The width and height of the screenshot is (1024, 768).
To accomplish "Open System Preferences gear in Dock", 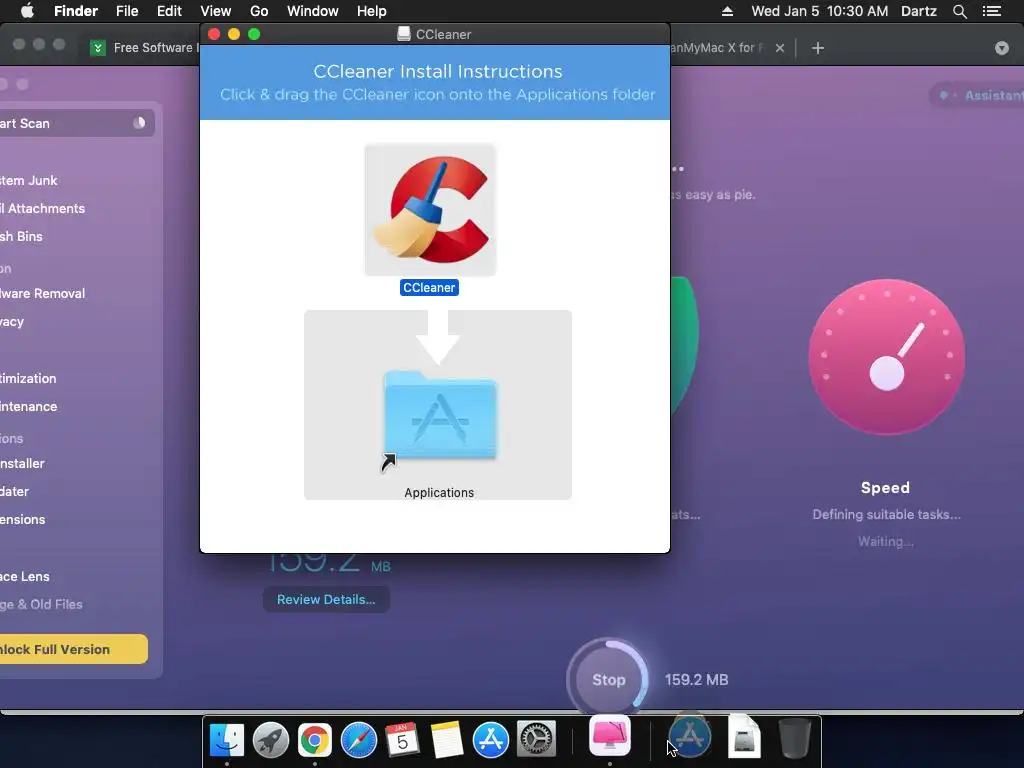I will pyautogui.click(x=536, y=740).
